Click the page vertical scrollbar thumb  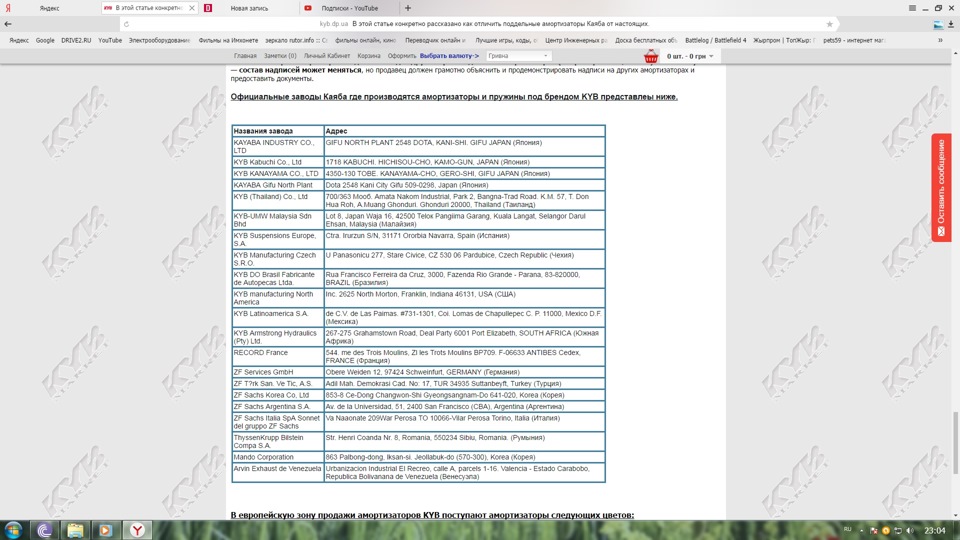point(955,442)
